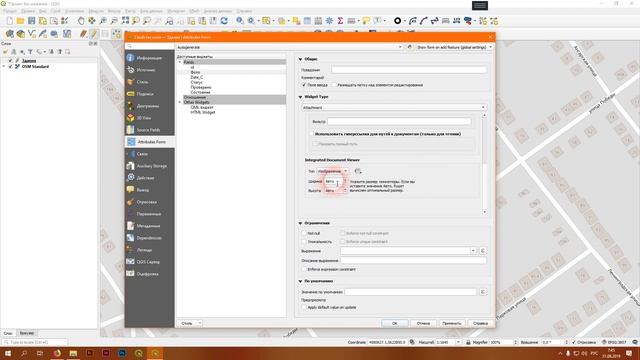Viewport: 640px width, 360px height.
Task: Open the 3D View tab
Action: [x=149, y=118]
